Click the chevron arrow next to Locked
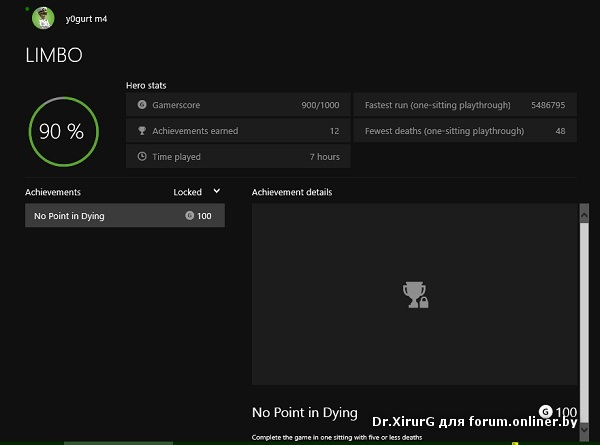The image size is (600, 445). point(217,191)
